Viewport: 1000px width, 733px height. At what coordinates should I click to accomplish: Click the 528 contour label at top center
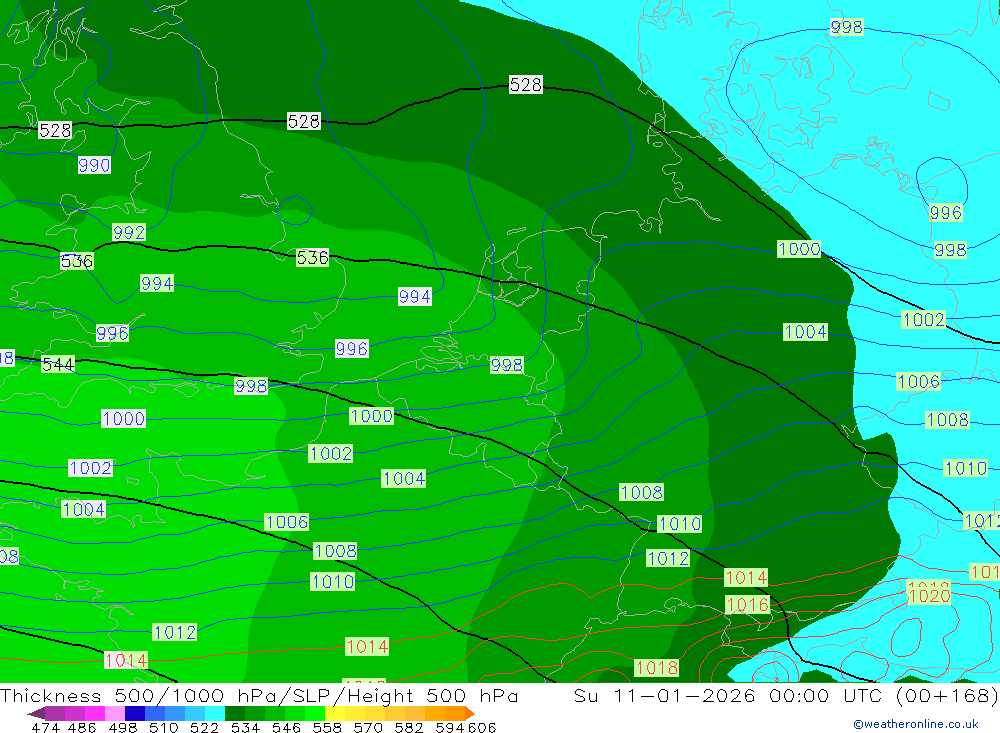525,85
